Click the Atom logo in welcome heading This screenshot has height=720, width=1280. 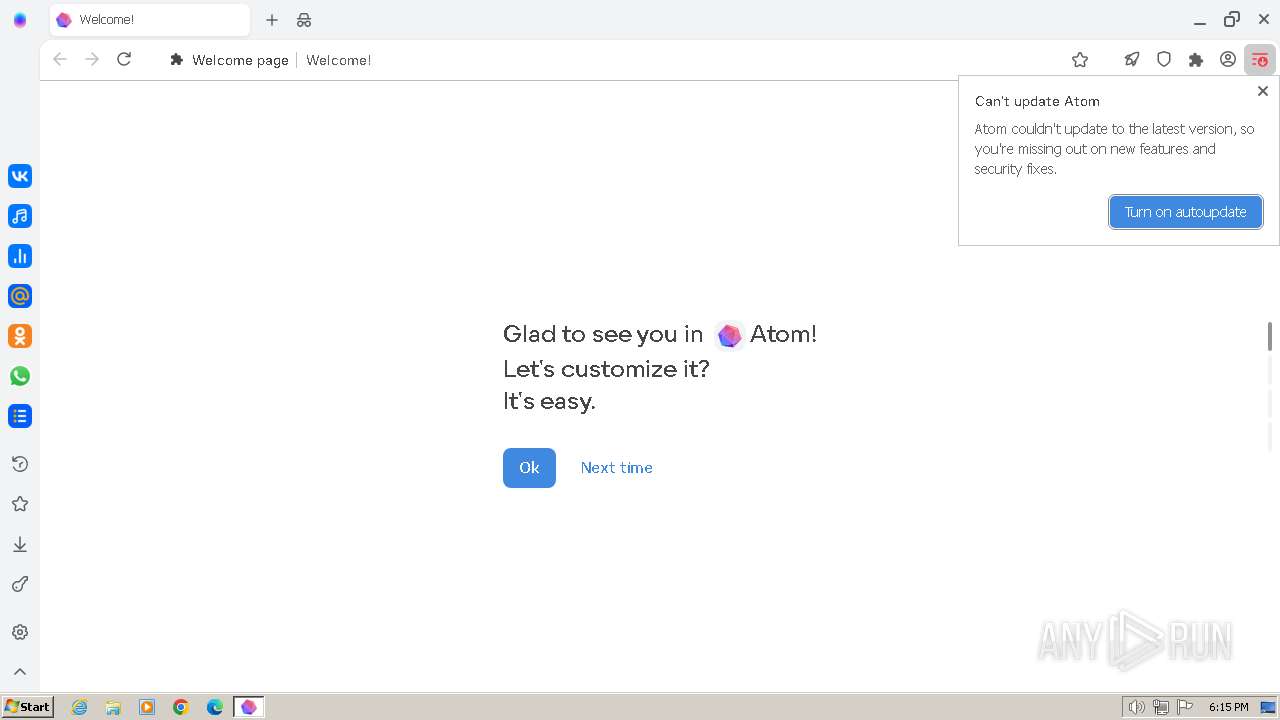730,336
